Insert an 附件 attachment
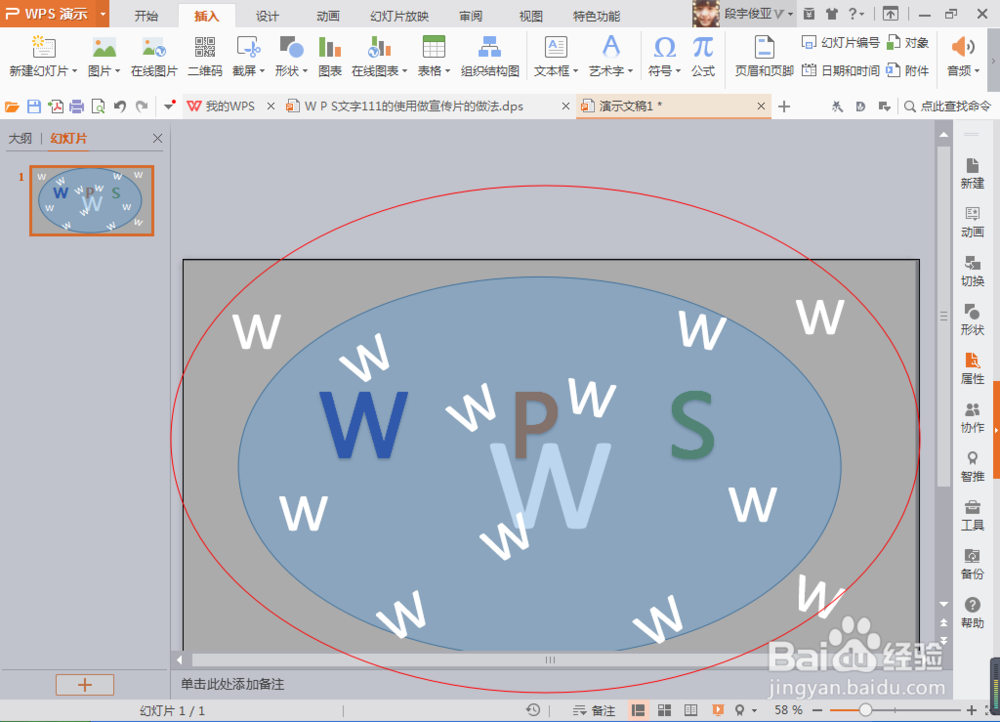Screen dimensions: 1000x722 tap(908, 70)
